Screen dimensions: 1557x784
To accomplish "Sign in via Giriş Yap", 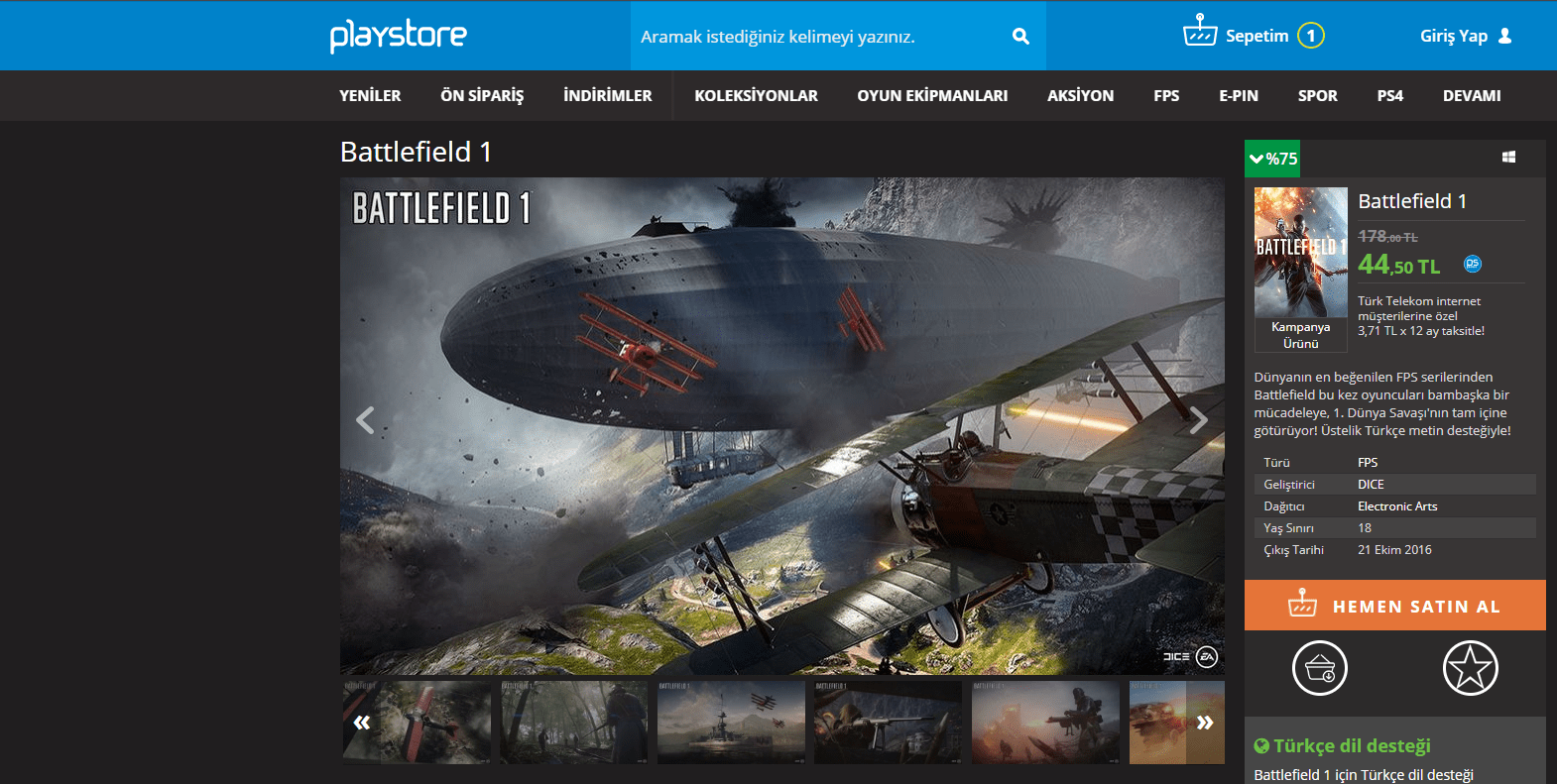I will point(1454,36).
